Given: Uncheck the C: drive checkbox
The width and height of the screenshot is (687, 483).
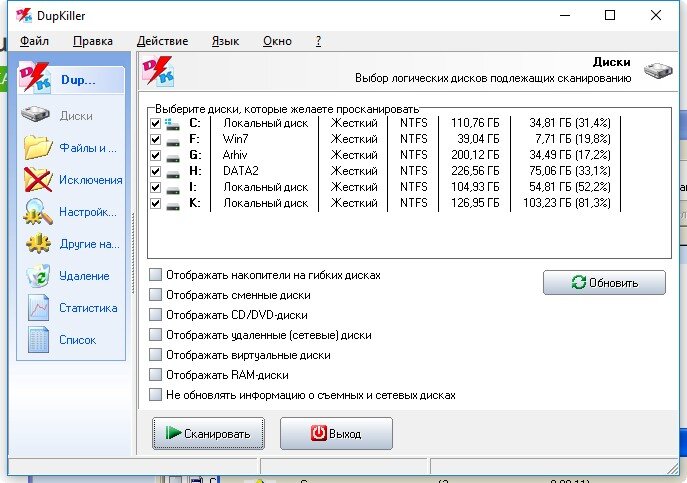Looking at the screenshot, I should pos(155,124).
